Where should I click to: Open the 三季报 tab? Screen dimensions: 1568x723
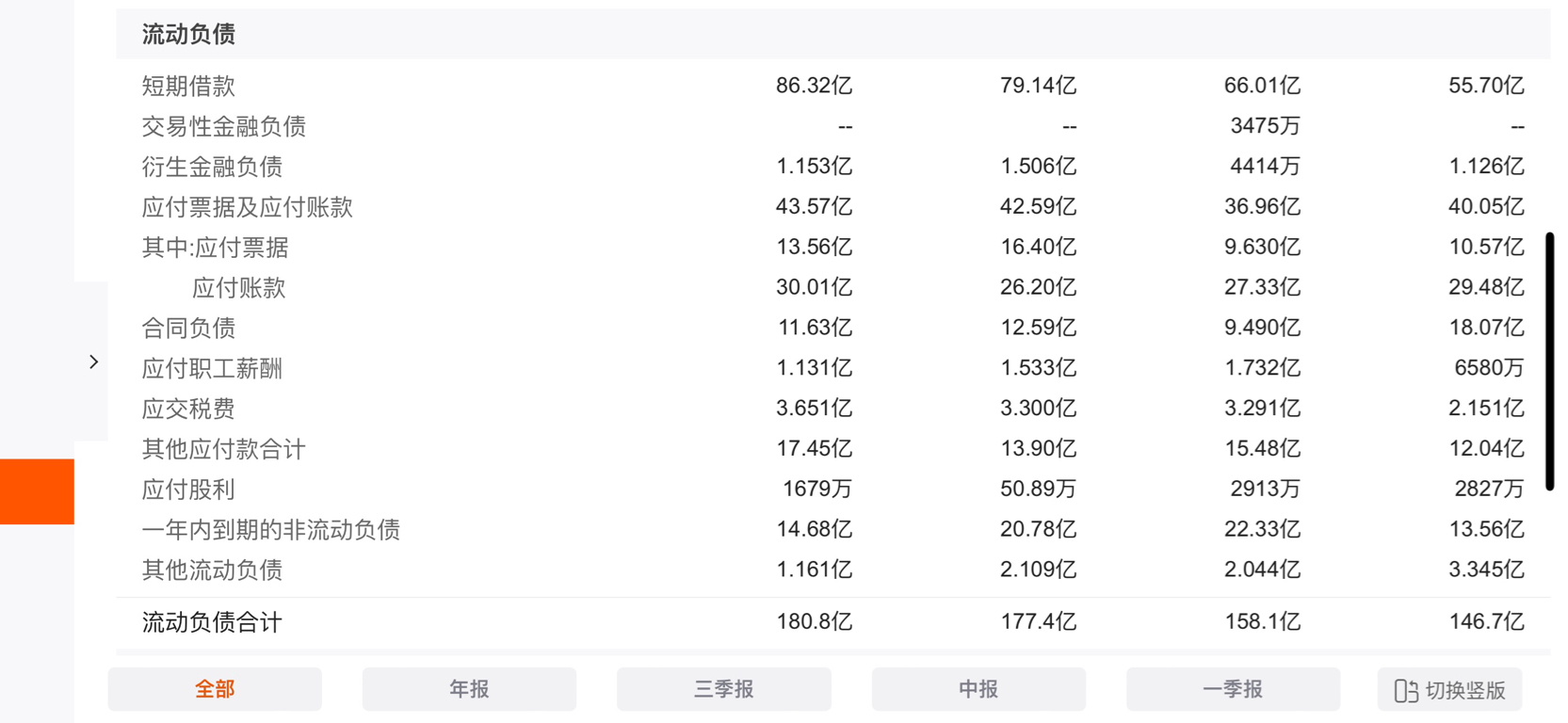(723, 689)
